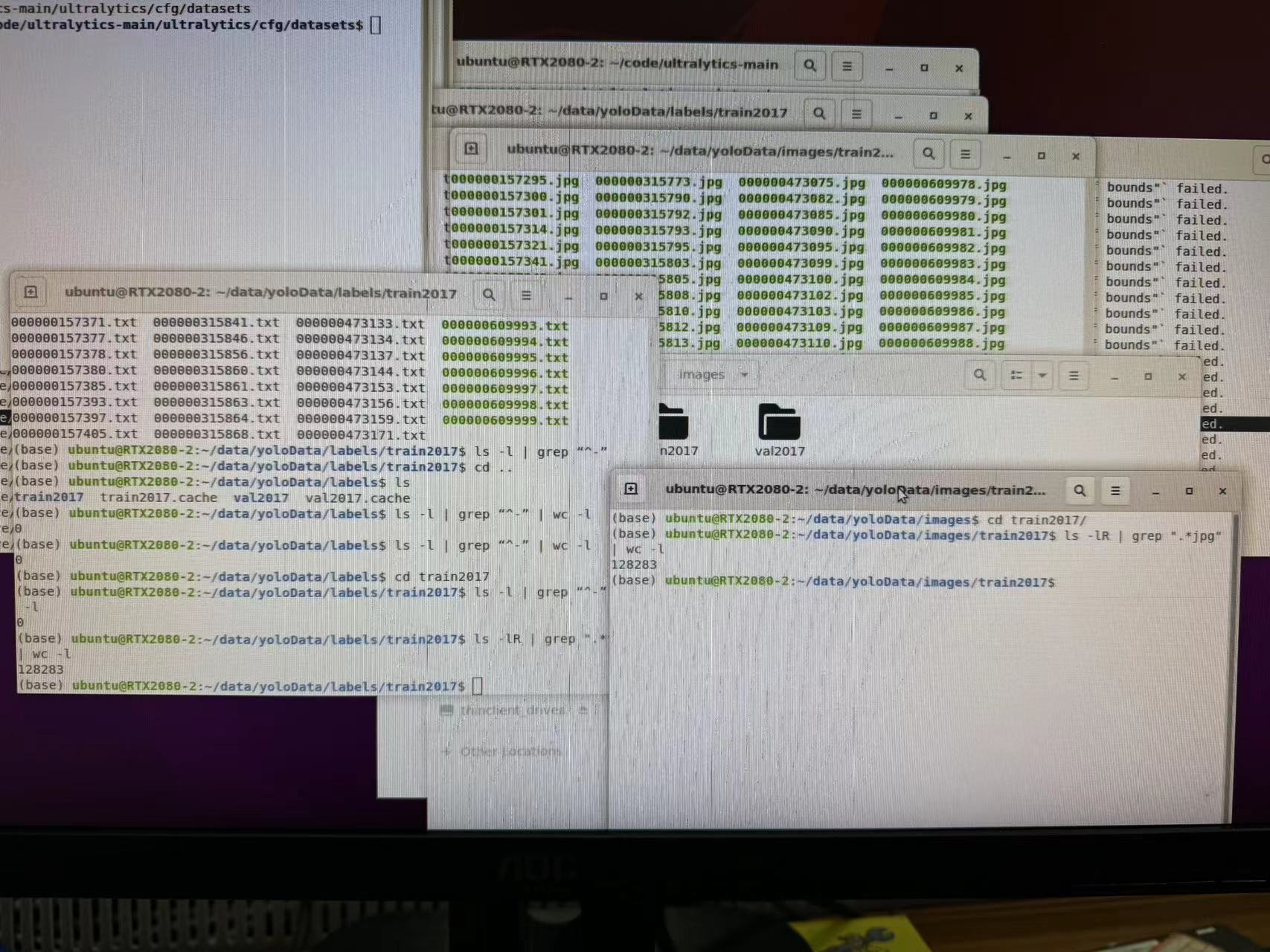Click 000000473075.jpg in the images listing
Screen dimensions: 1270x952
(x=802, y=183)
